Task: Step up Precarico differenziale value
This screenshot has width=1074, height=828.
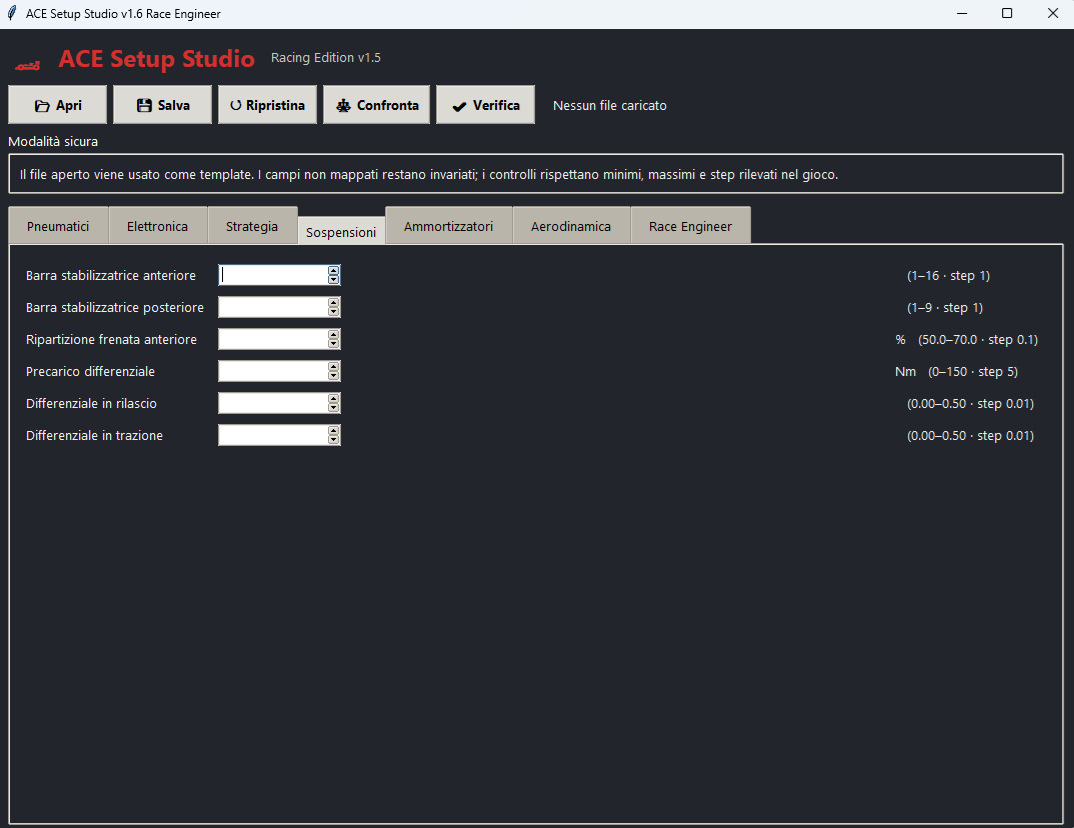Action: click(x=334, y=366)
